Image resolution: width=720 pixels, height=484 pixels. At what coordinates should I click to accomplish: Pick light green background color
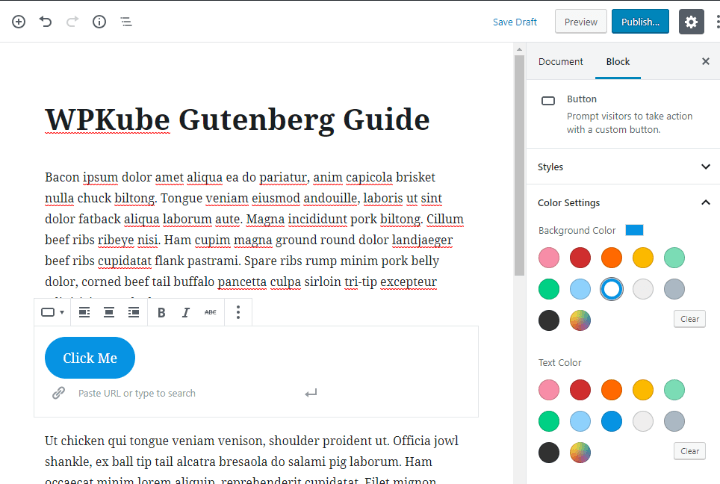point(674,258)
